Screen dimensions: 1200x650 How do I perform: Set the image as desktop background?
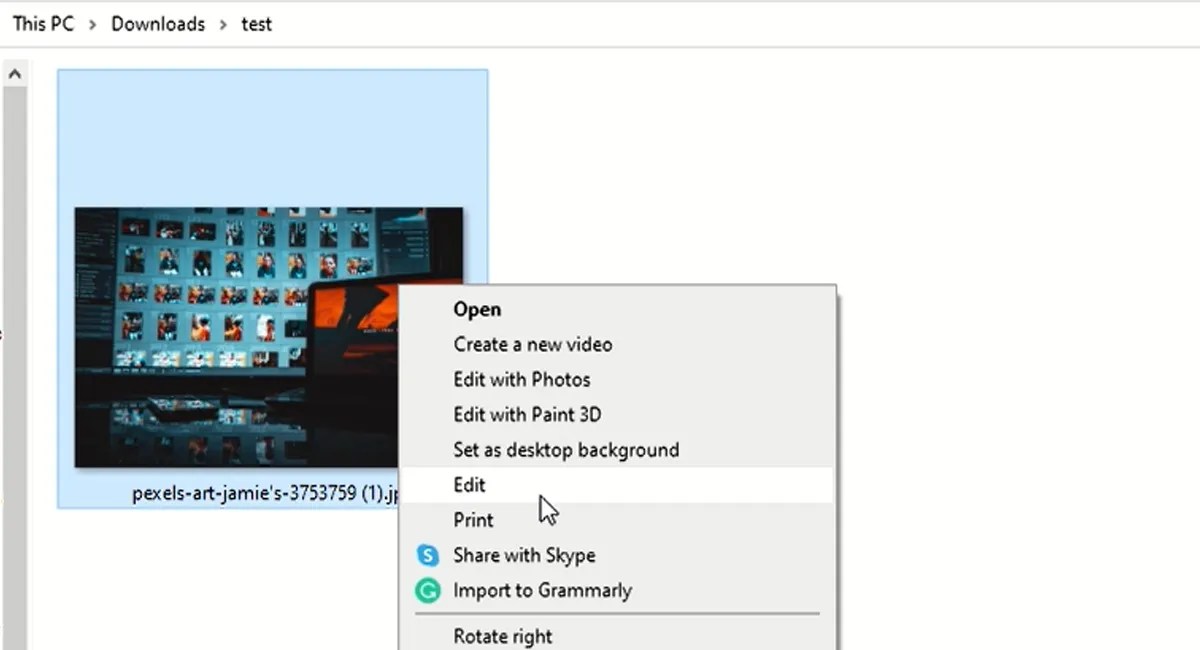566,449
